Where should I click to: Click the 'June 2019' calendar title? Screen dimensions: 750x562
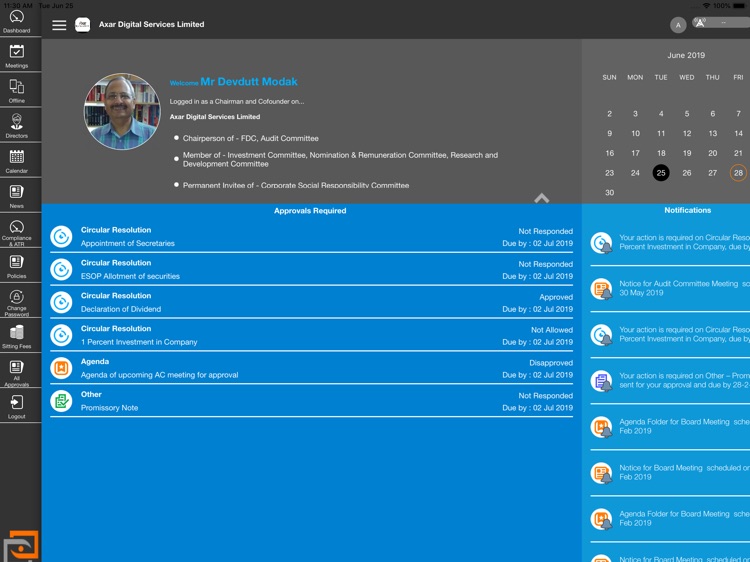click(x=686, y=55)
